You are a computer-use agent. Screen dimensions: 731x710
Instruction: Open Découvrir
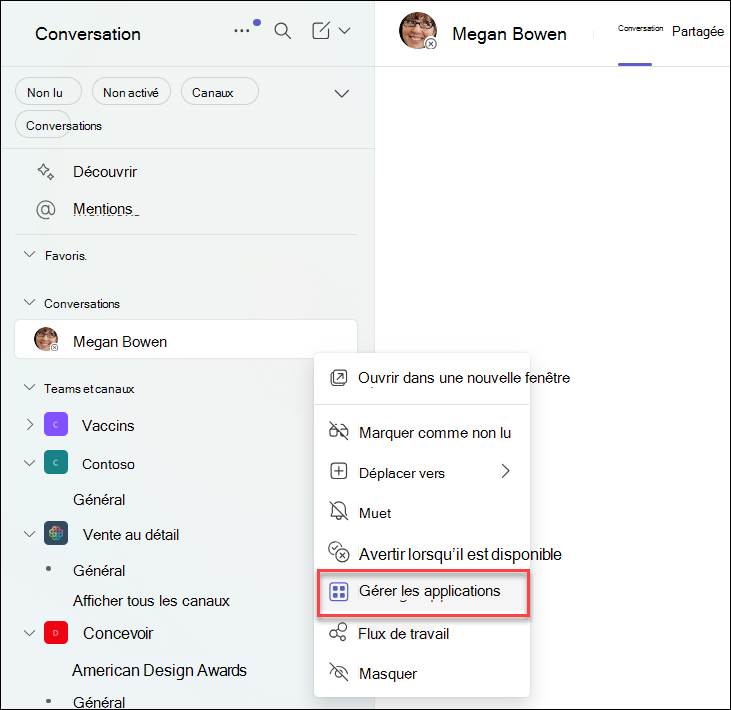coord(105,172)
